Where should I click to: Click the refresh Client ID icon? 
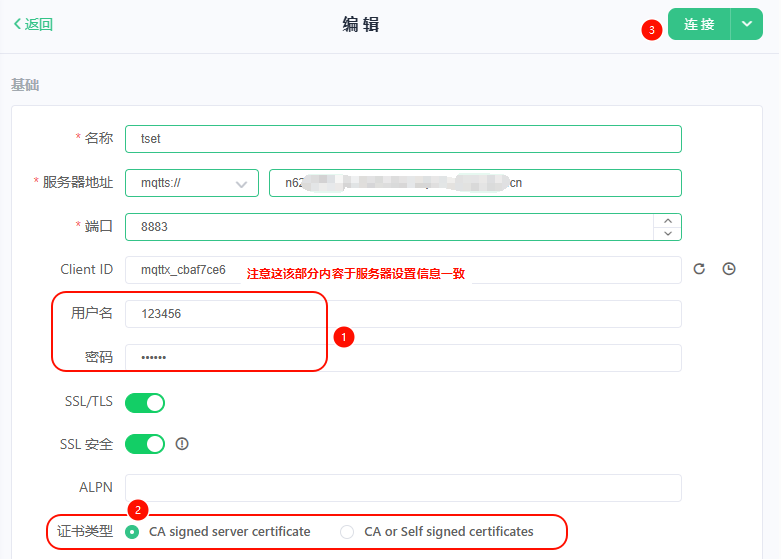699,269
